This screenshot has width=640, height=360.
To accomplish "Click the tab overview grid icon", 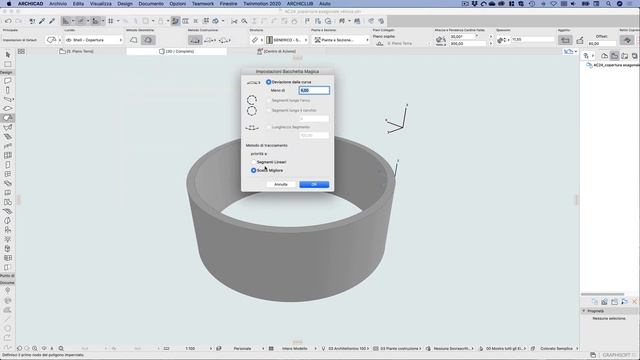I will (x=21, y=51).
